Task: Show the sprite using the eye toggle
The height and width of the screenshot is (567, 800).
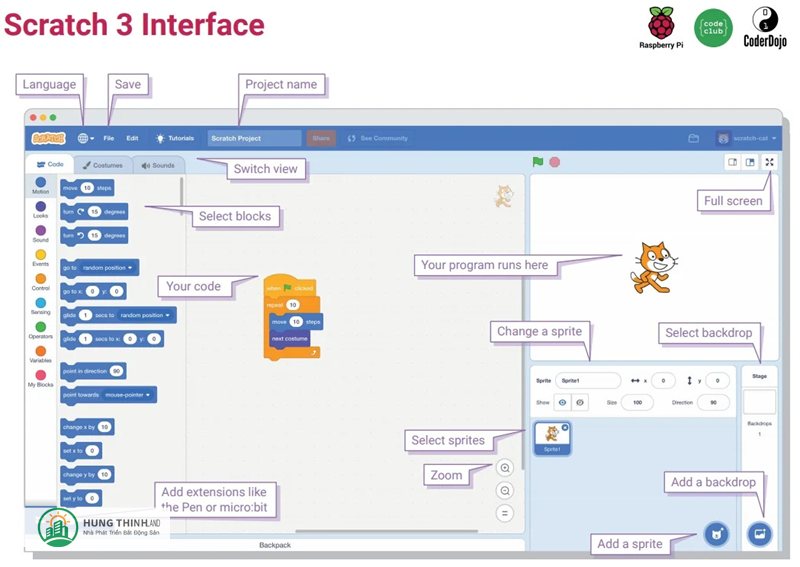Action: [x=561, y=402]
